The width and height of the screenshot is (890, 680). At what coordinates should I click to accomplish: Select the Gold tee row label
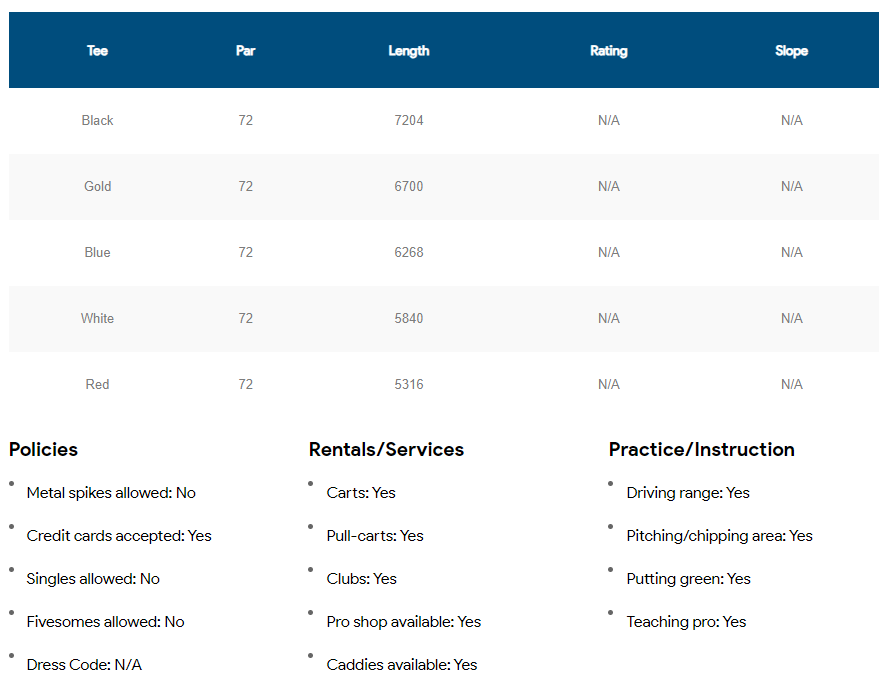coord(97,186)
